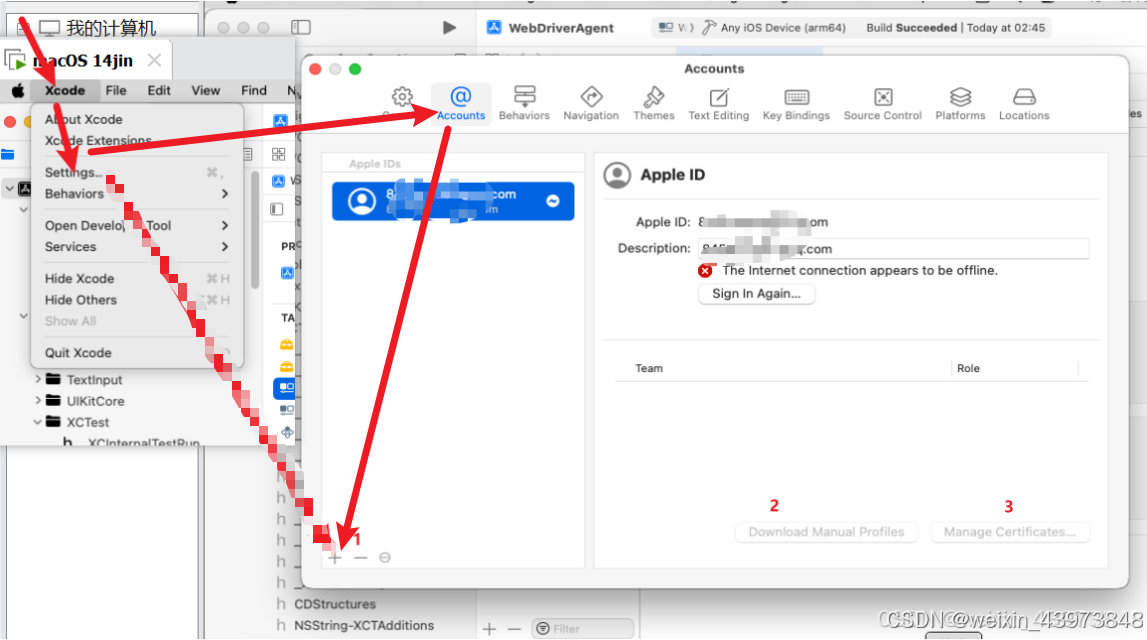Click the plus button beside the Filter field

(x=489, y=629)
